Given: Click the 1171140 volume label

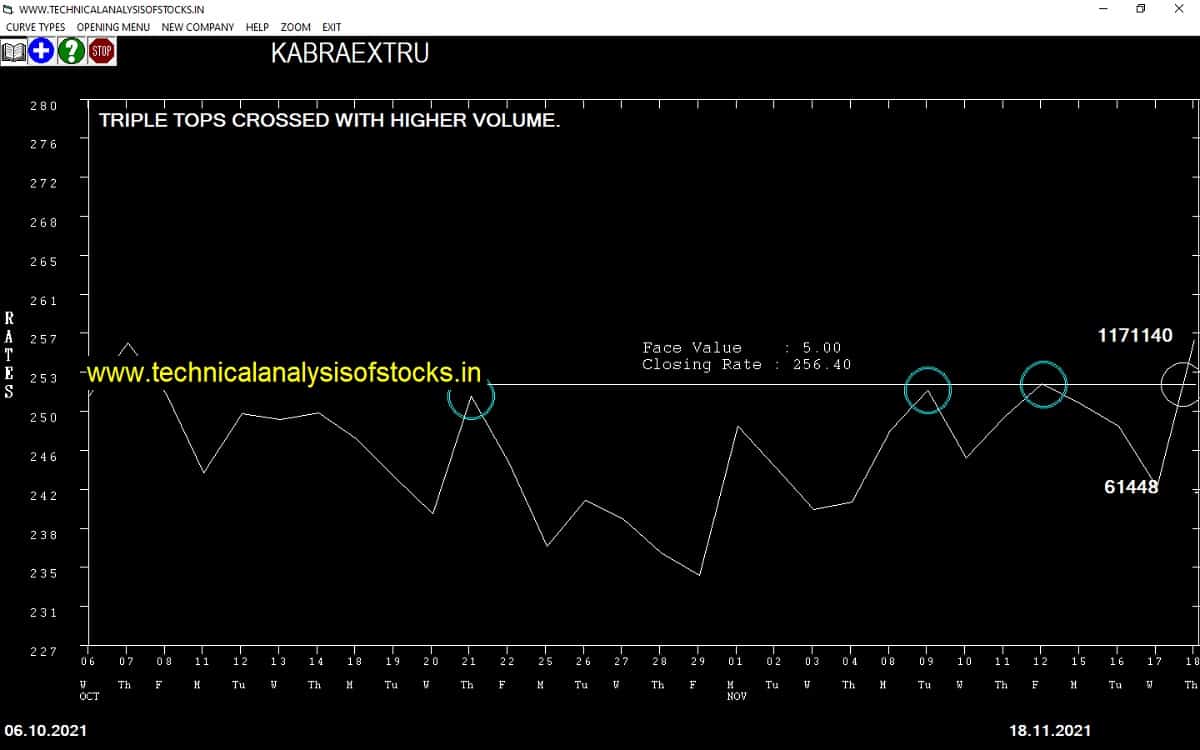Looking at the screenshot, I should click(x=1135, y=336).
